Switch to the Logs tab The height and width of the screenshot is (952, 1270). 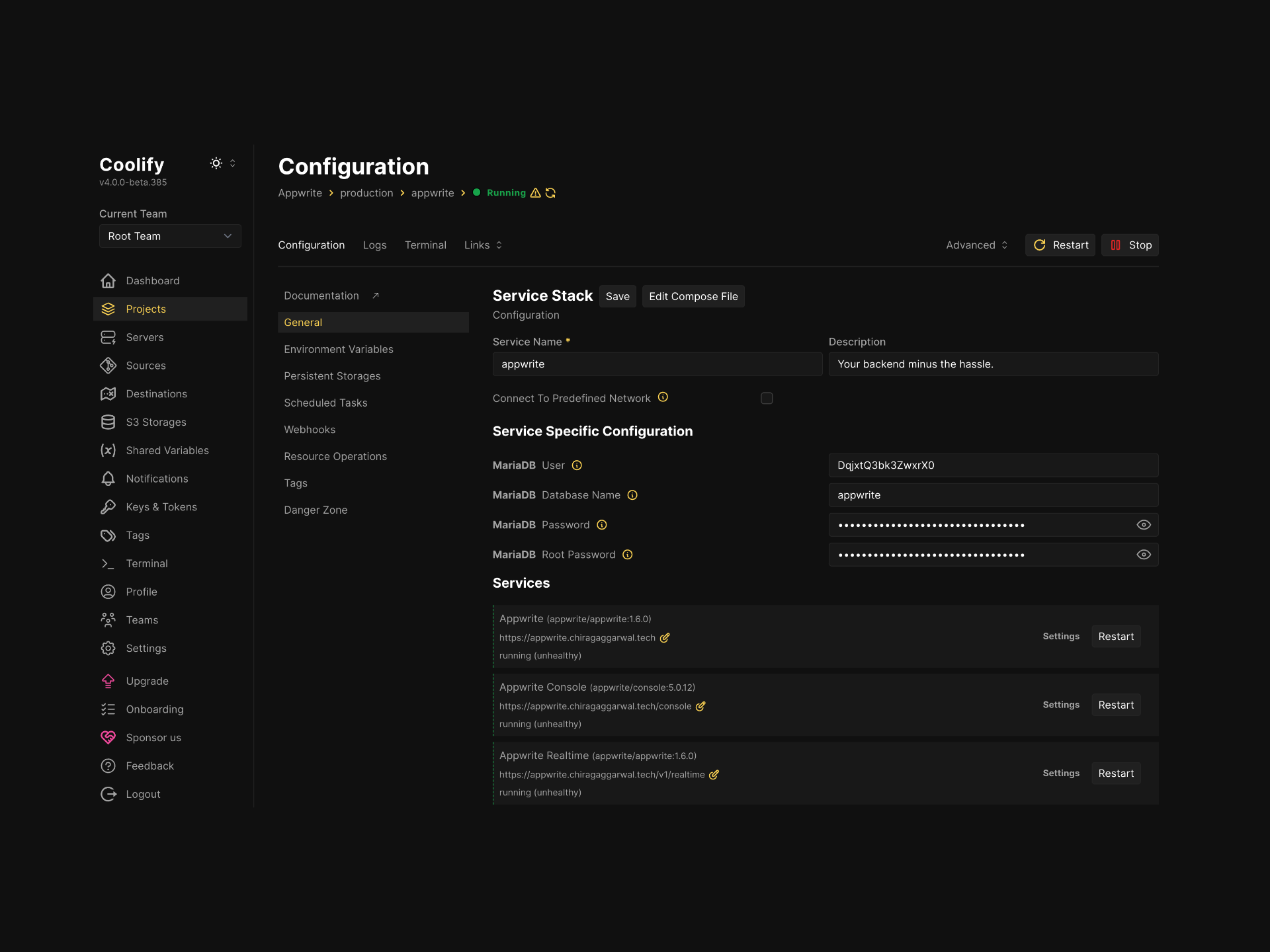coord(374,245)
